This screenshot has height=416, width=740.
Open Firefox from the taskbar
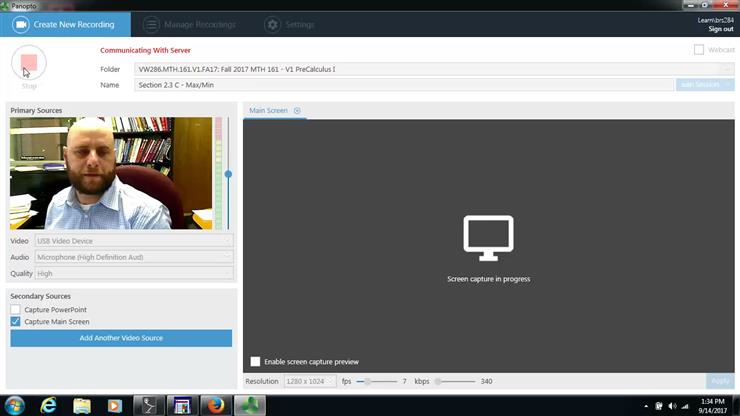214,405
